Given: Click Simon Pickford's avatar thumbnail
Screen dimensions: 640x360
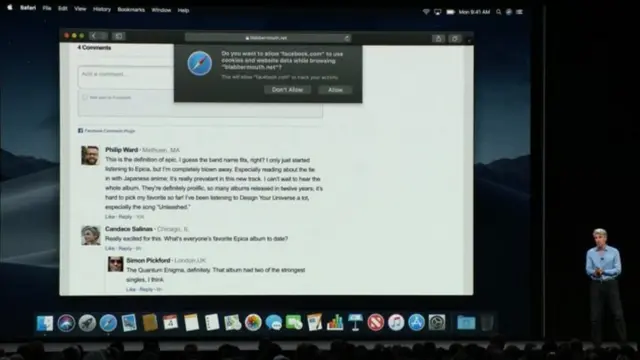Looking at the screenshot, I should (116, 264).
